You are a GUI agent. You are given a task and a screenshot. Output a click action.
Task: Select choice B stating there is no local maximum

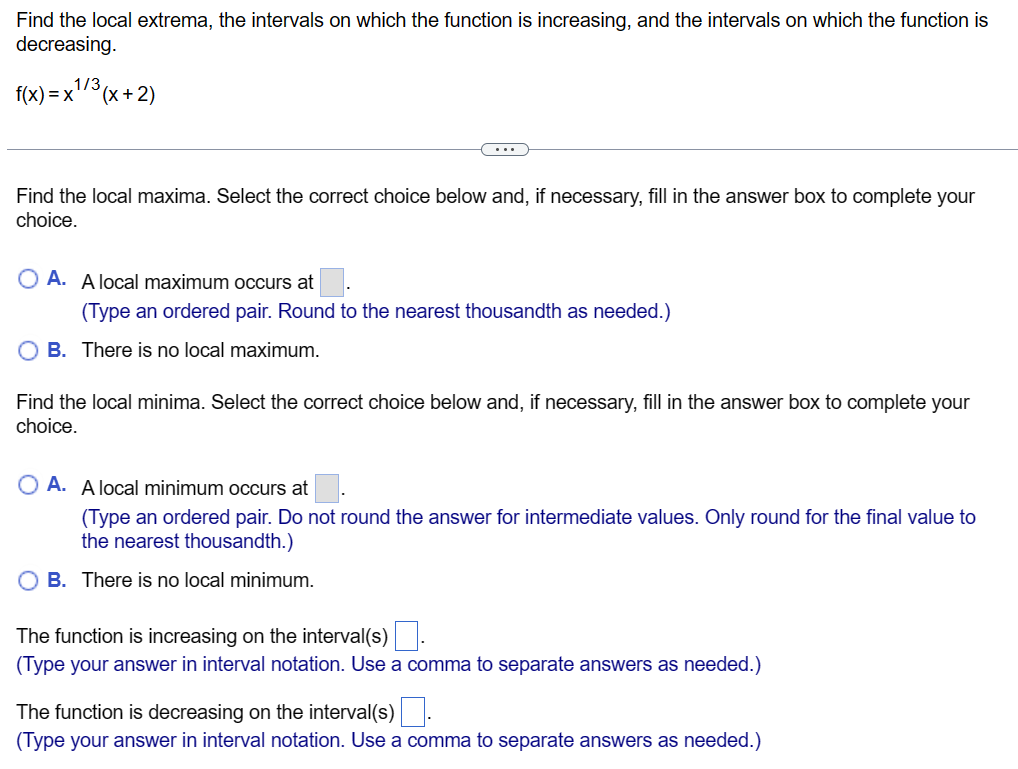click(x=27, y=350)
